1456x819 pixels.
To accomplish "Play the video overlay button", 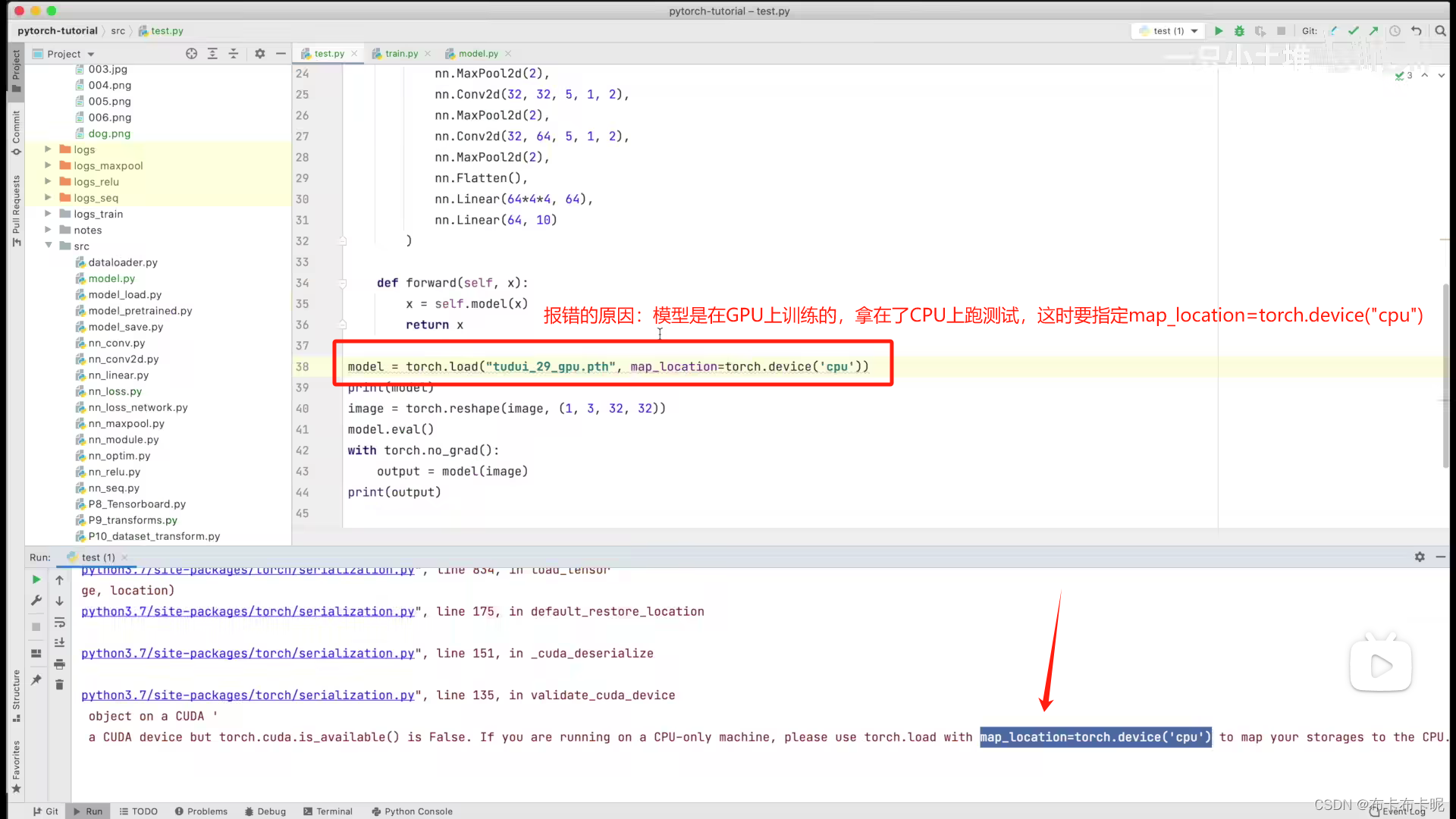I will pos(1381,666).
